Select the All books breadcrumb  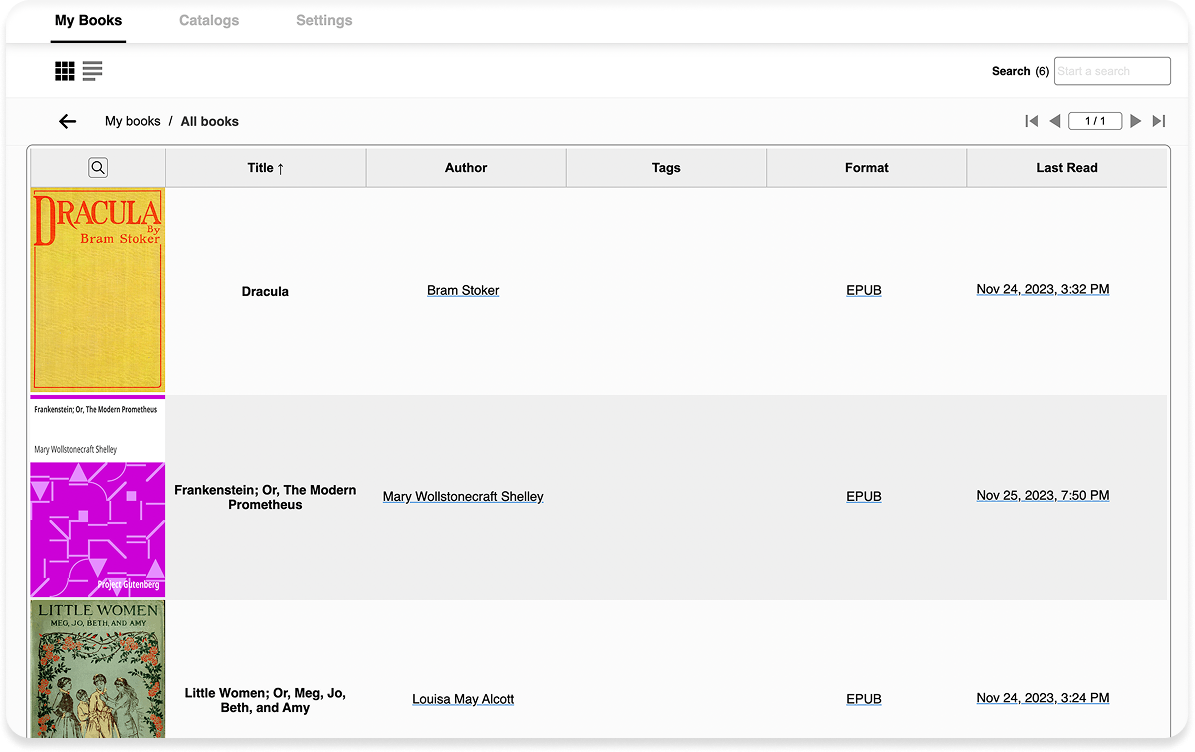click(210, 121)
